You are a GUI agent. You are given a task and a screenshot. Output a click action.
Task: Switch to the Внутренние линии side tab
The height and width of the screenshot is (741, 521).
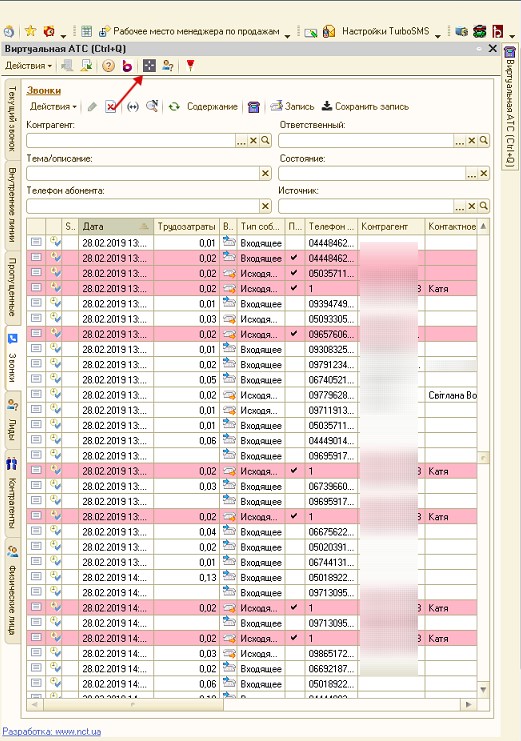12,205
